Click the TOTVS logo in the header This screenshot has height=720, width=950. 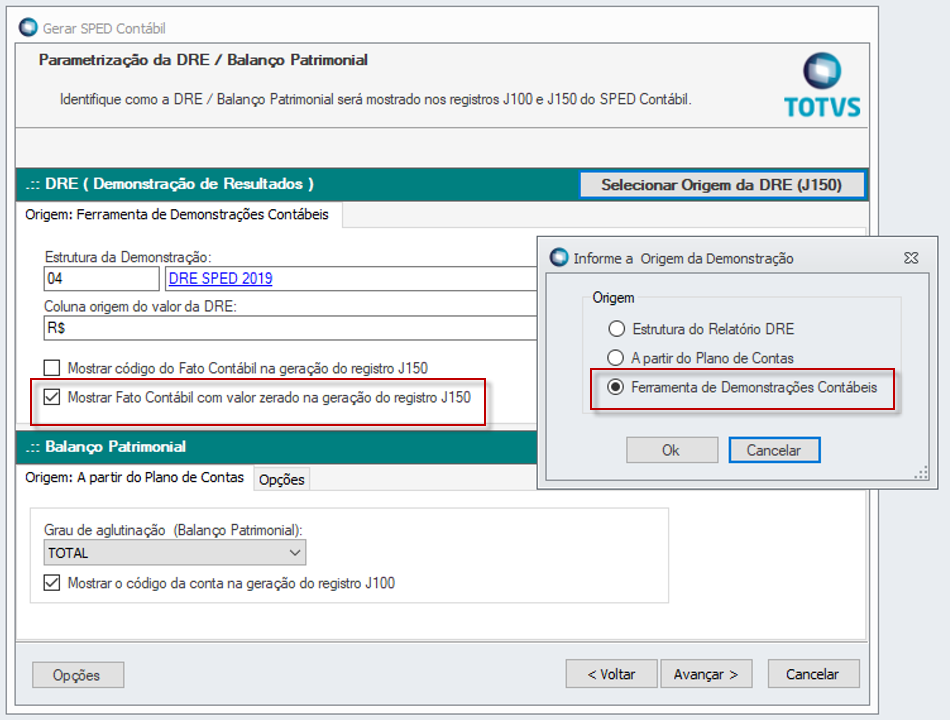click(822, 85)
